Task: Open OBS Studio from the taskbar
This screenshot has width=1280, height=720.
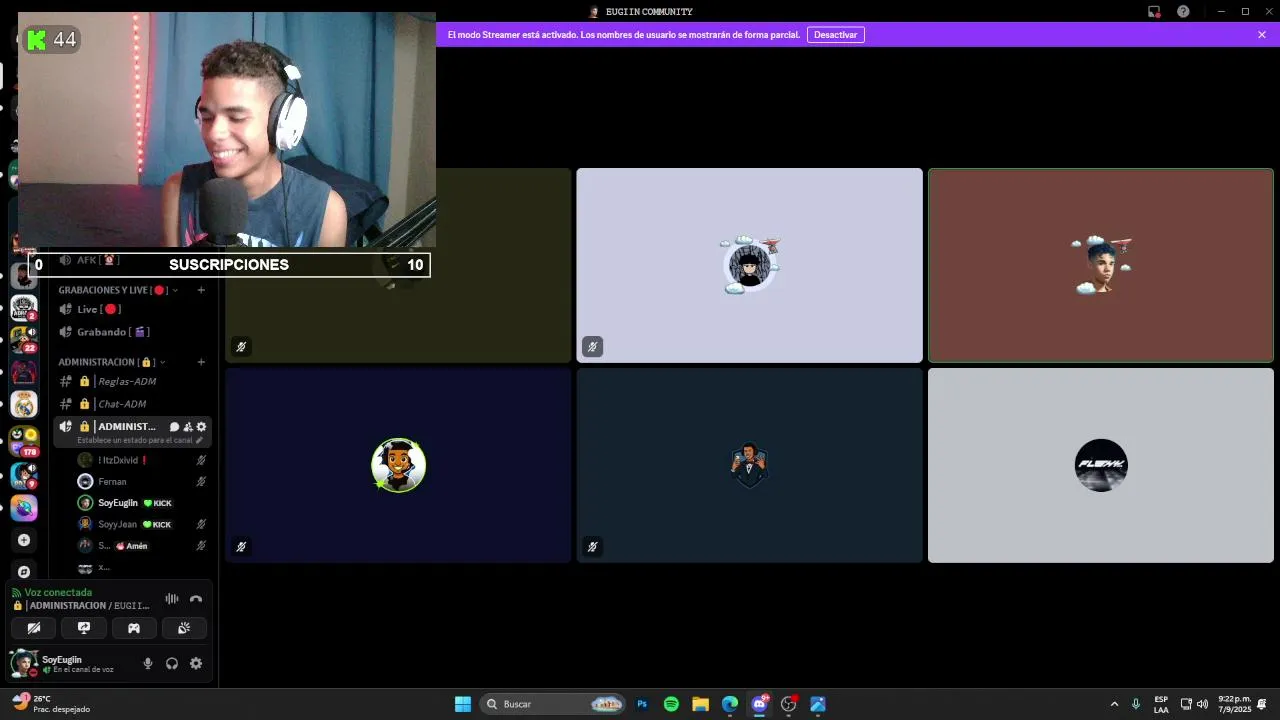Action: (789, 704)
